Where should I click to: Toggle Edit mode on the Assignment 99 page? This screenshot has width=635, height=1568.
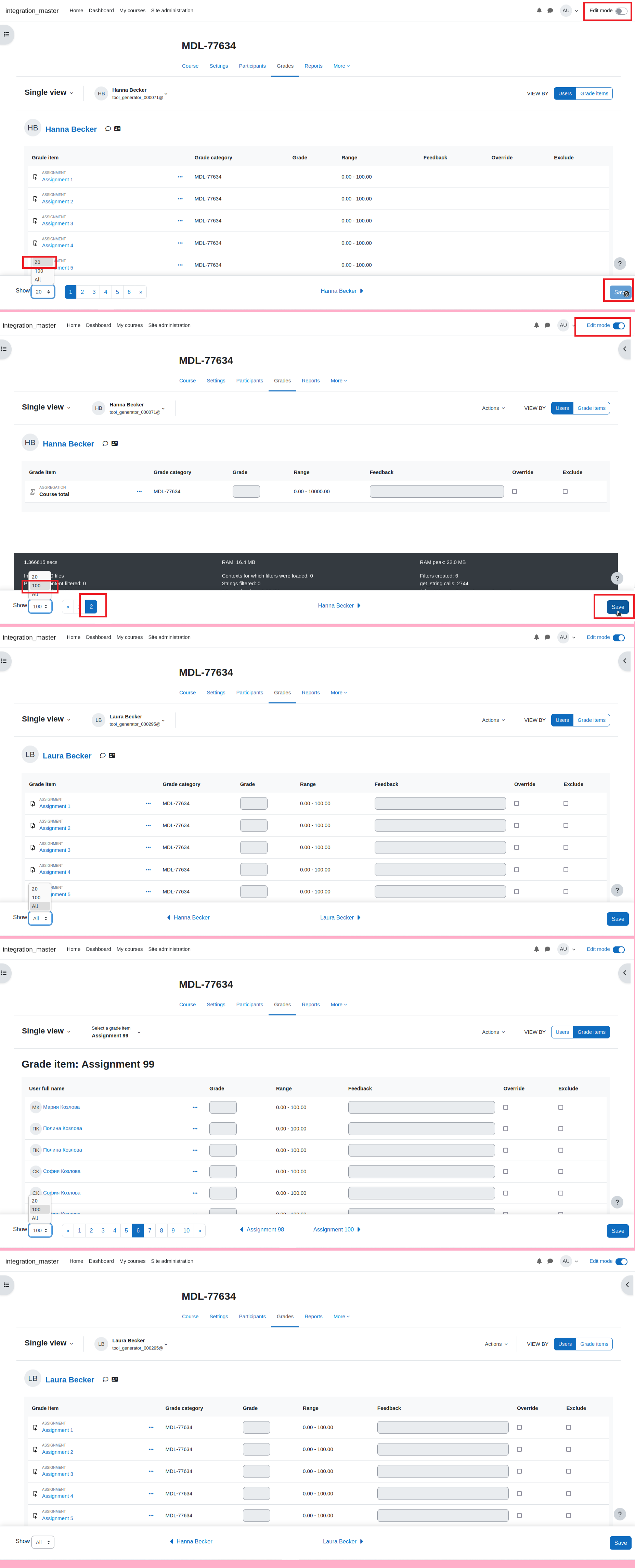[619, 950]
